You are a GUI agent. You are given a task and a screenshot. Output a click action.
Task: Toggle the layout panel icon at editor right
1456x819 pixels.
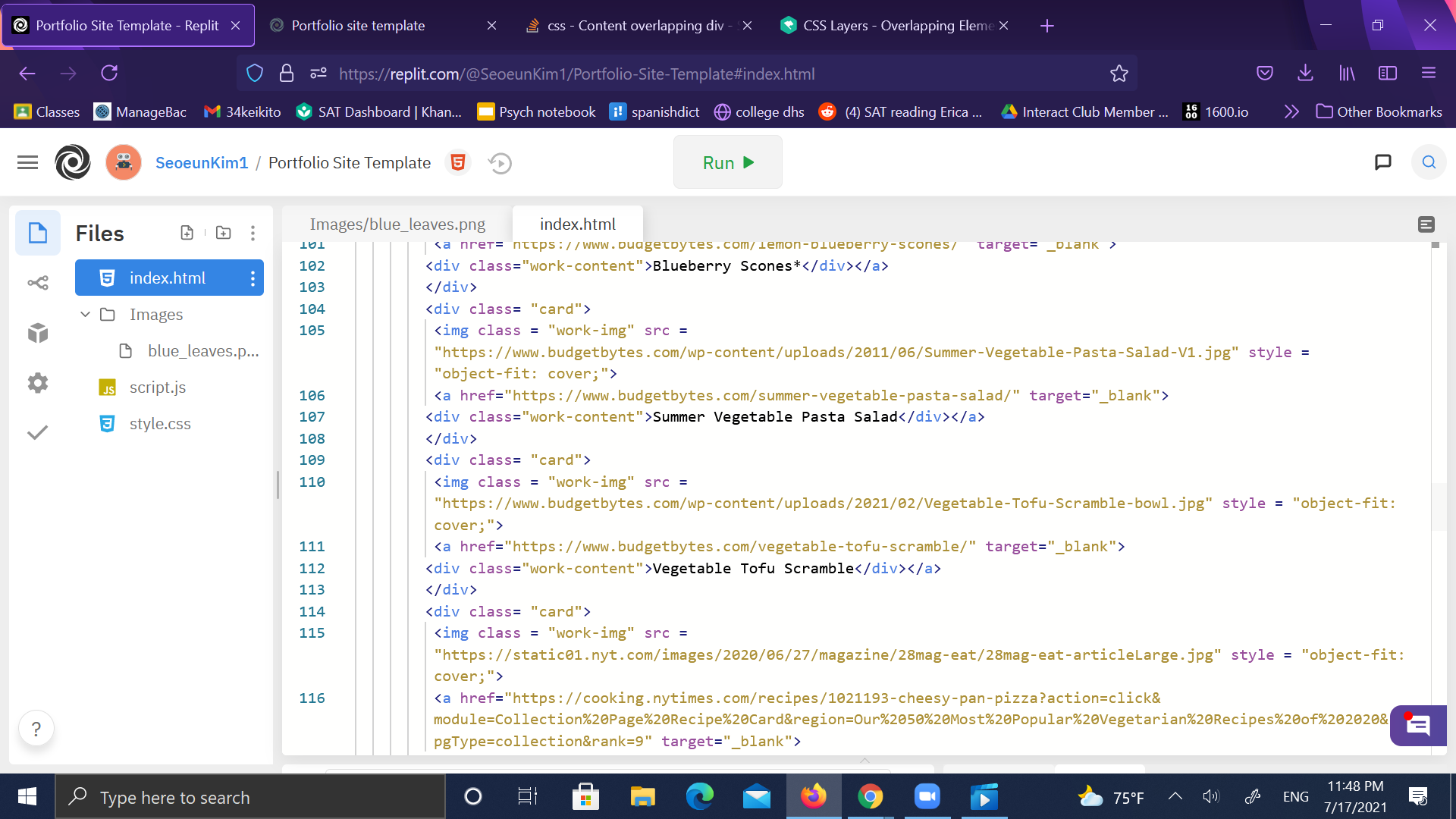tap(1426, 224)
